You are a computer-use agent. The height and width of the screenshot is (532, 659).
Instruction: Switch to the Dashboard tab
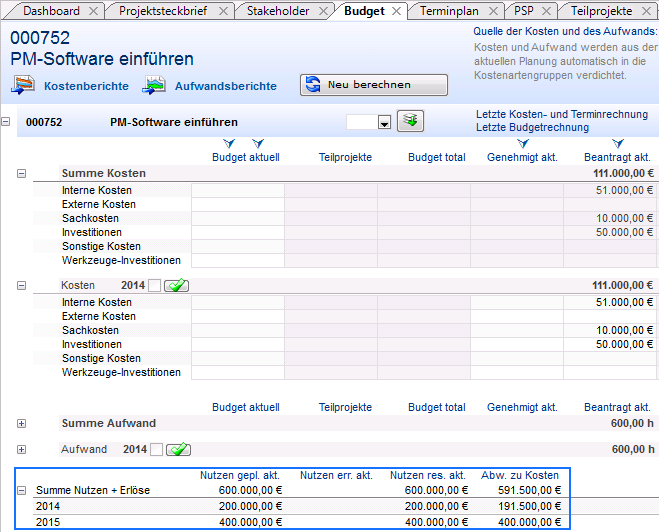coord(51,11)
